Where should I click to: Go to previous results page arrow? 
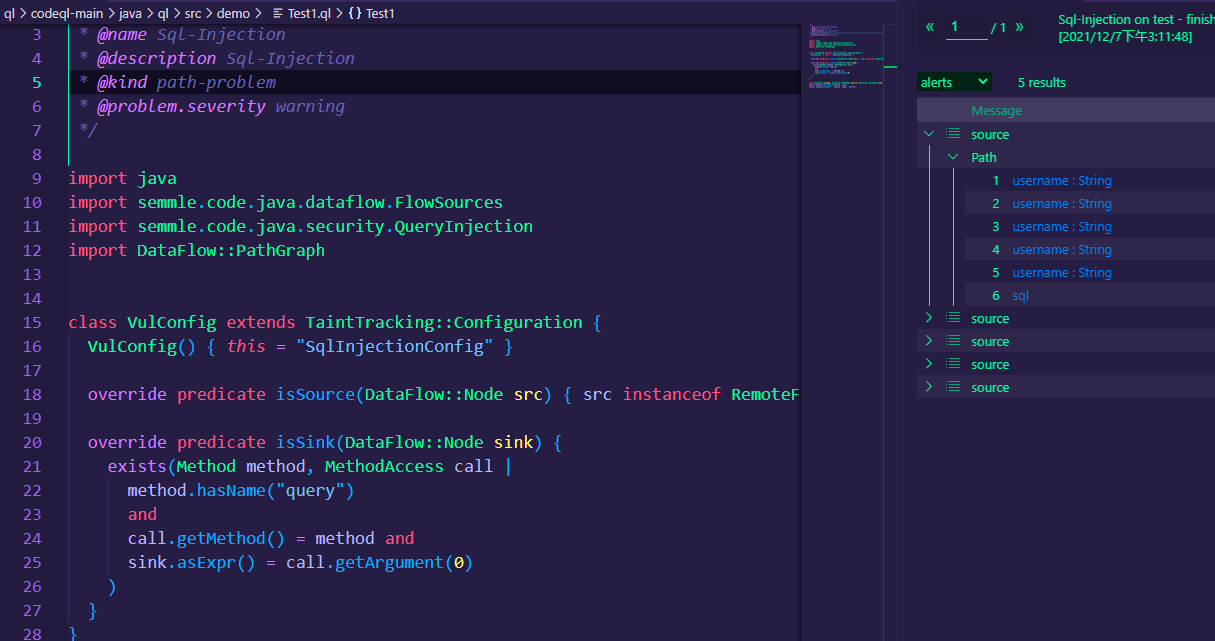(930, 27)
